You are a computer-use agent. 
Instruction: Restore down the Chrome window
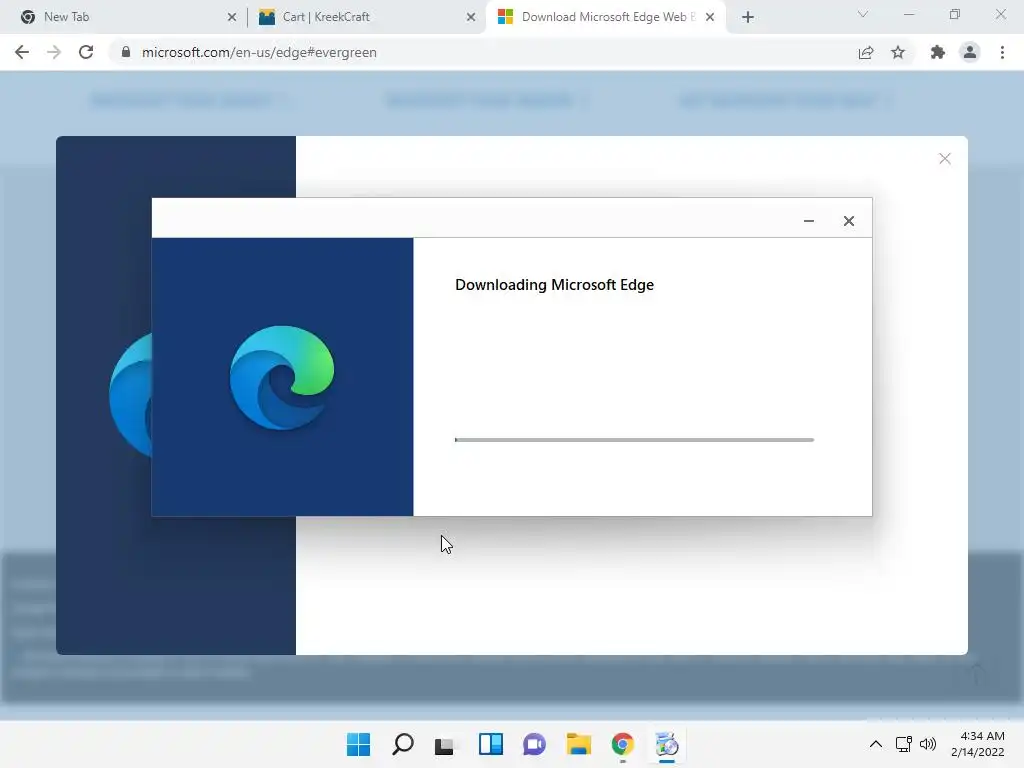(x=955, y=14)
